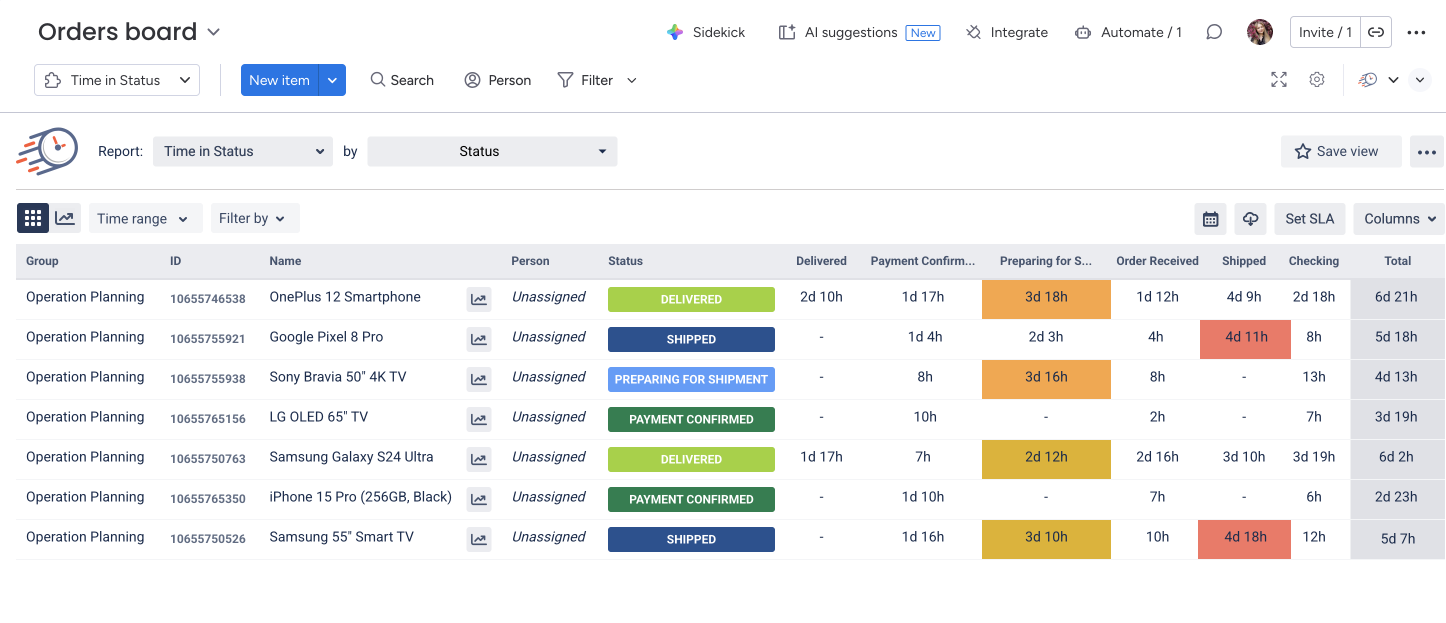Open the three-dot menu beside Save view

(x=1426, y=152)
